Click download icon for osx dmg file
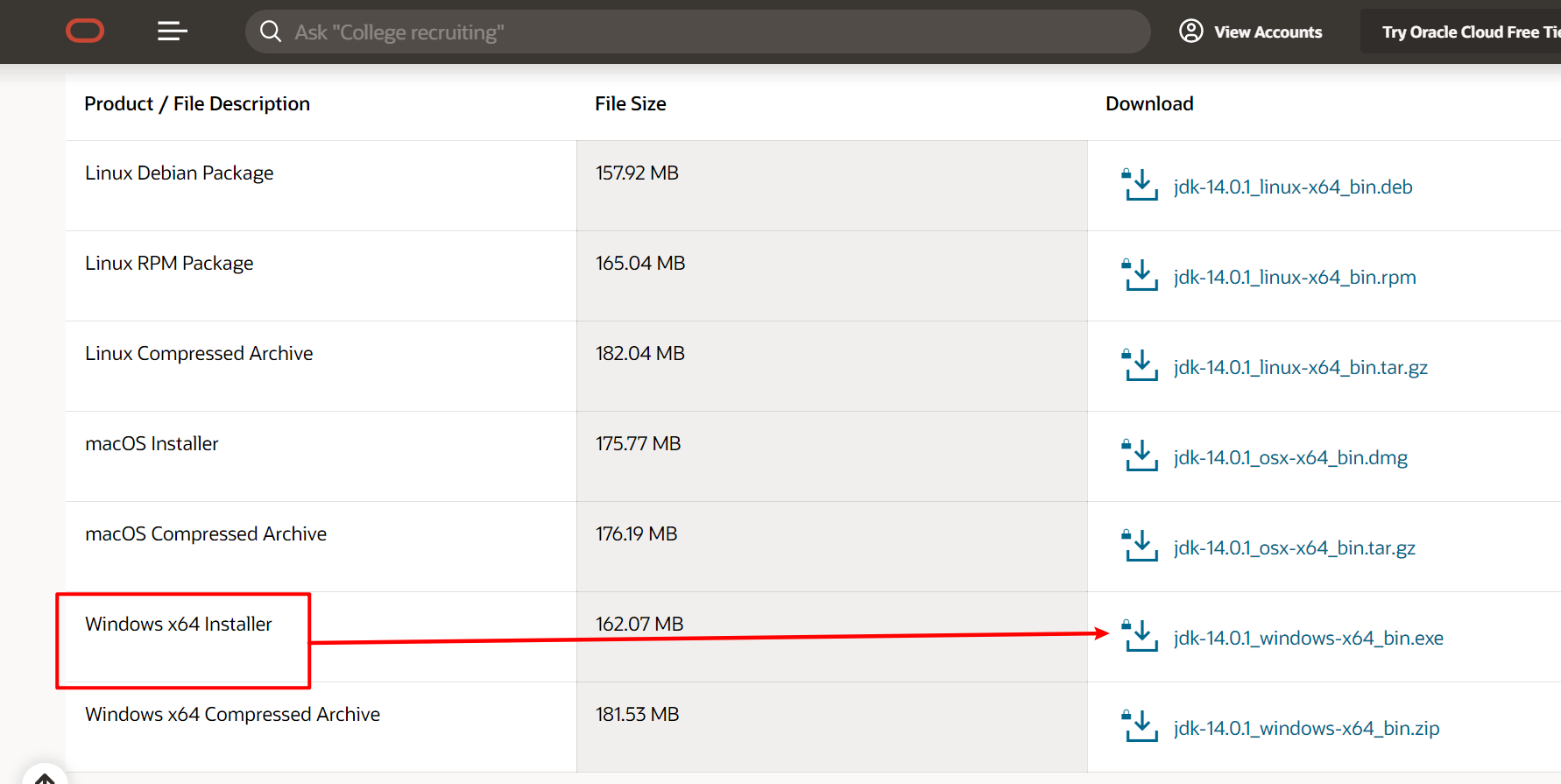 click(1140, 456)
